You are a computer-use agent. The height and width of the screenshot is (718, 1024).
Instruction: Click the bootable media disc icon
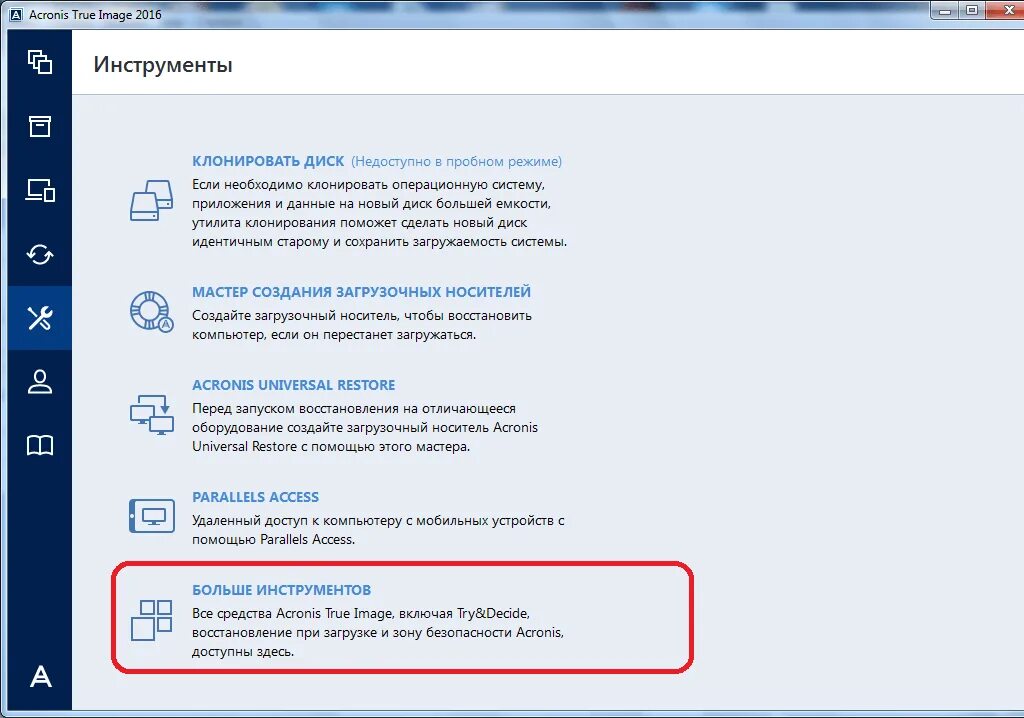[149, 312]
